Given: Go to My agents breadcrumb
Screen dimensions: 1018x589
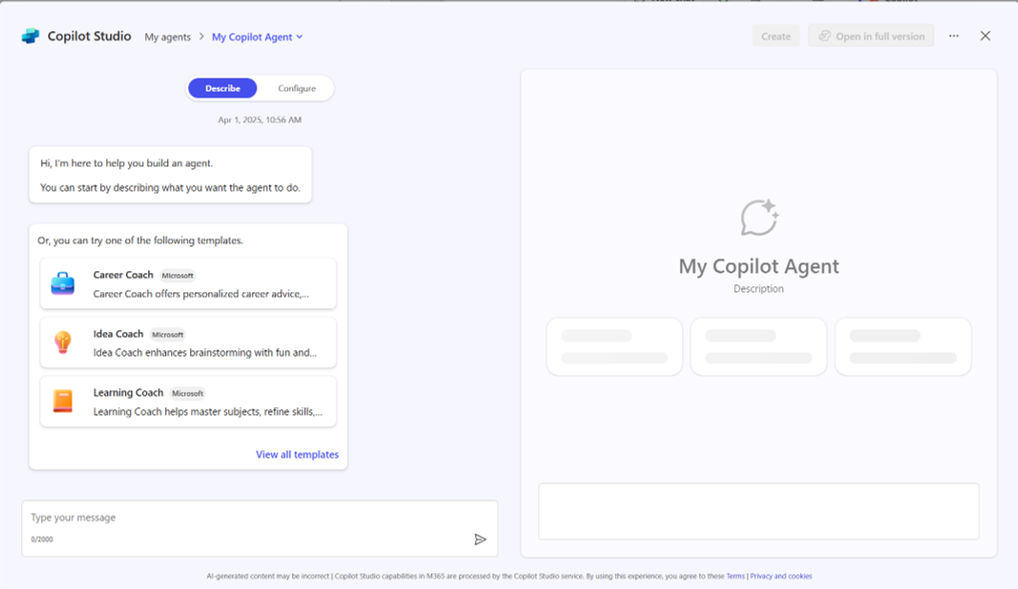Looking at the screenshot, I should [x=168, y=37].
